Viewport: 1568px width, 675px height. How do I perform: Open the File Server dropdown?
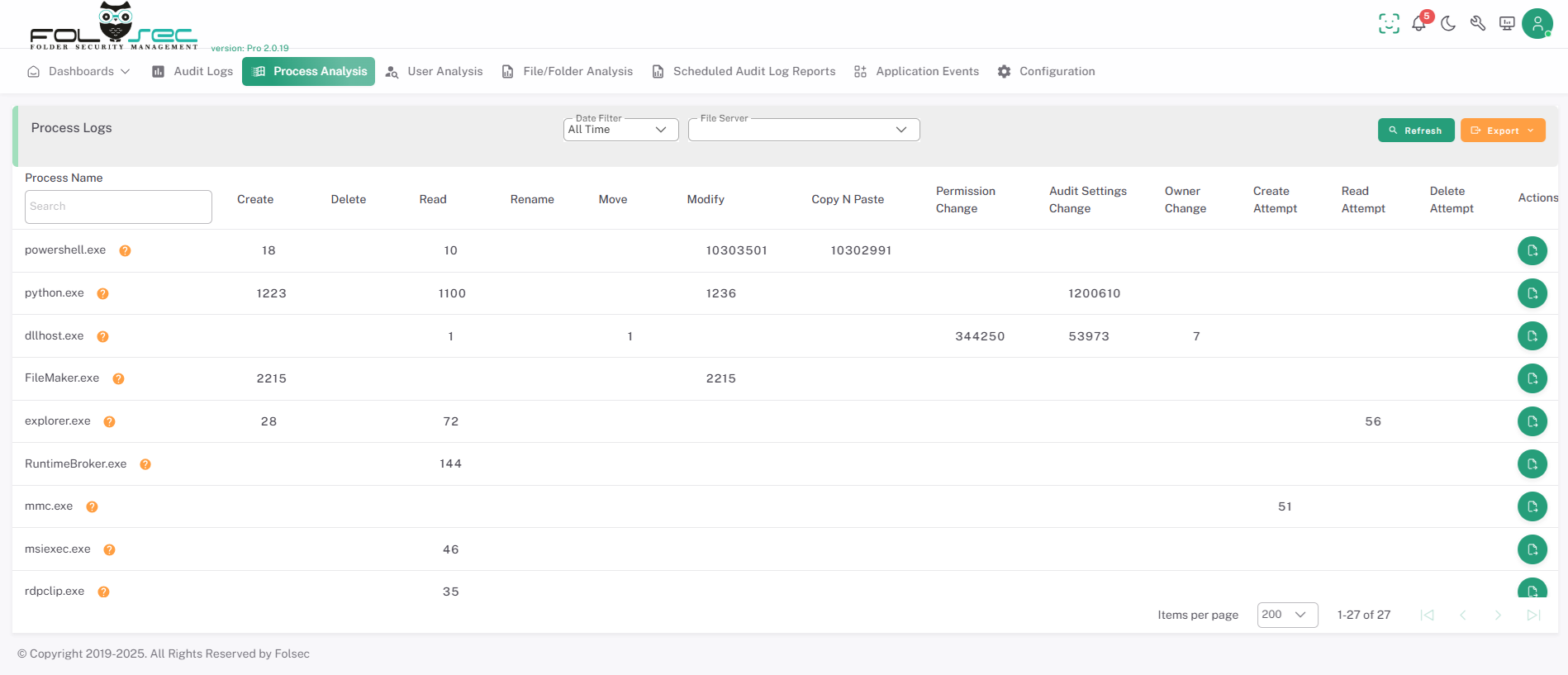(803, 130)
